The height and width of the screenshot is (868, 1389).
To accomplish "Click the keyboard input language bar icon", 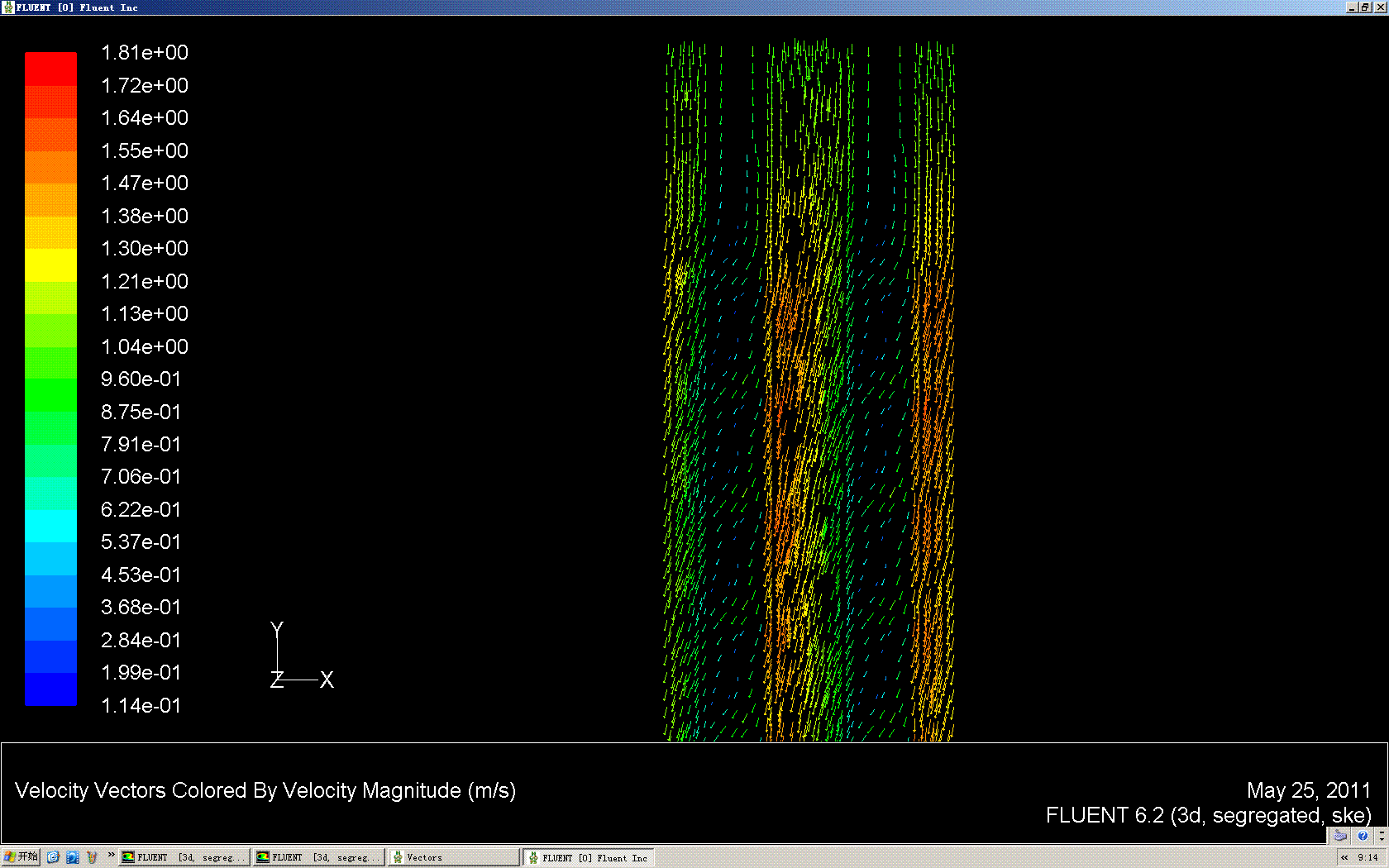I will coord(1340,836).
